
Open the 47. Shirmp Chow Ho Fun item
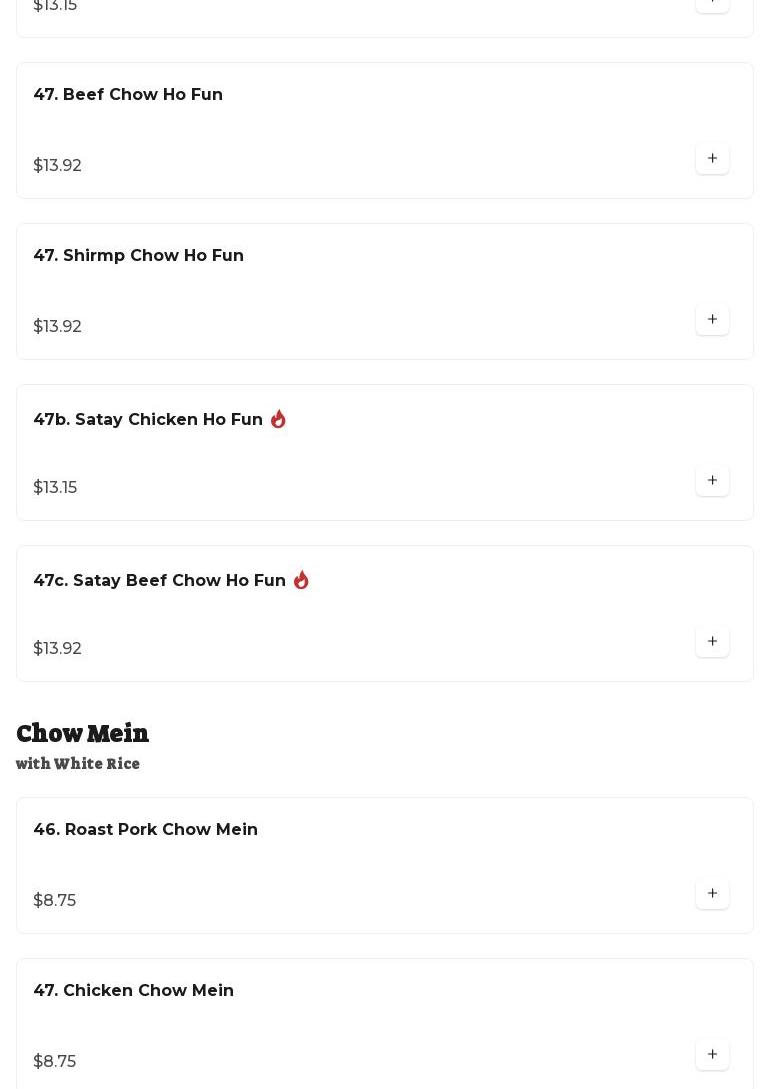click(138, 256)
